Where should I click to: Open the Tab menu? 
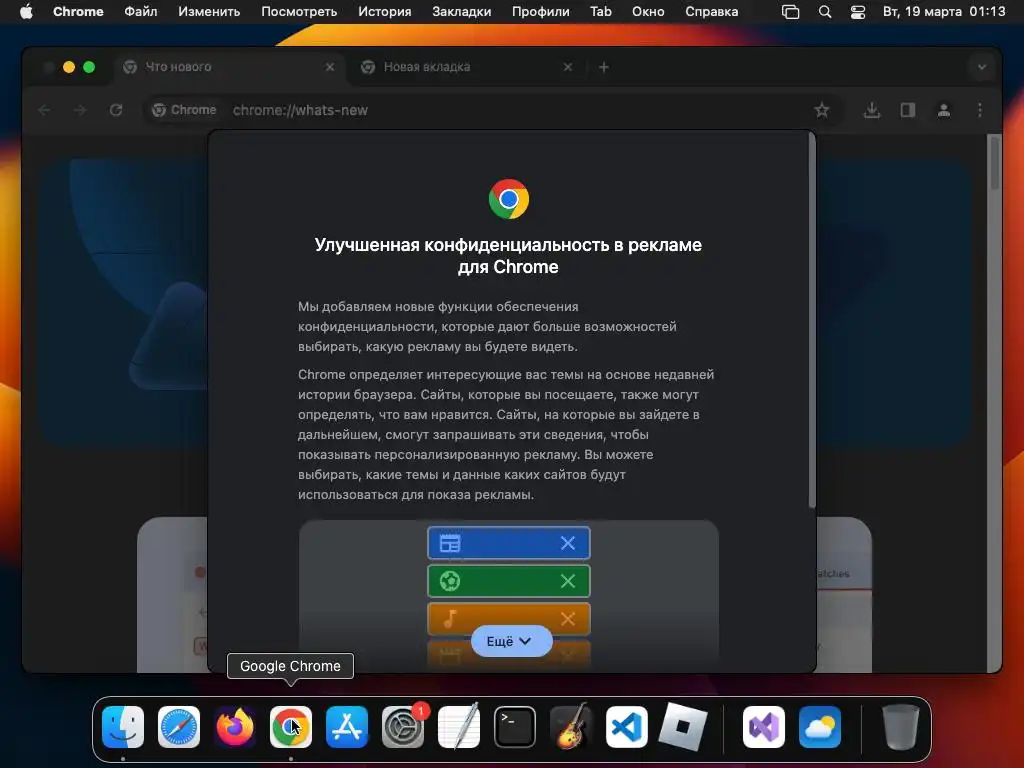pyautogui.click(x=601, y=12)
